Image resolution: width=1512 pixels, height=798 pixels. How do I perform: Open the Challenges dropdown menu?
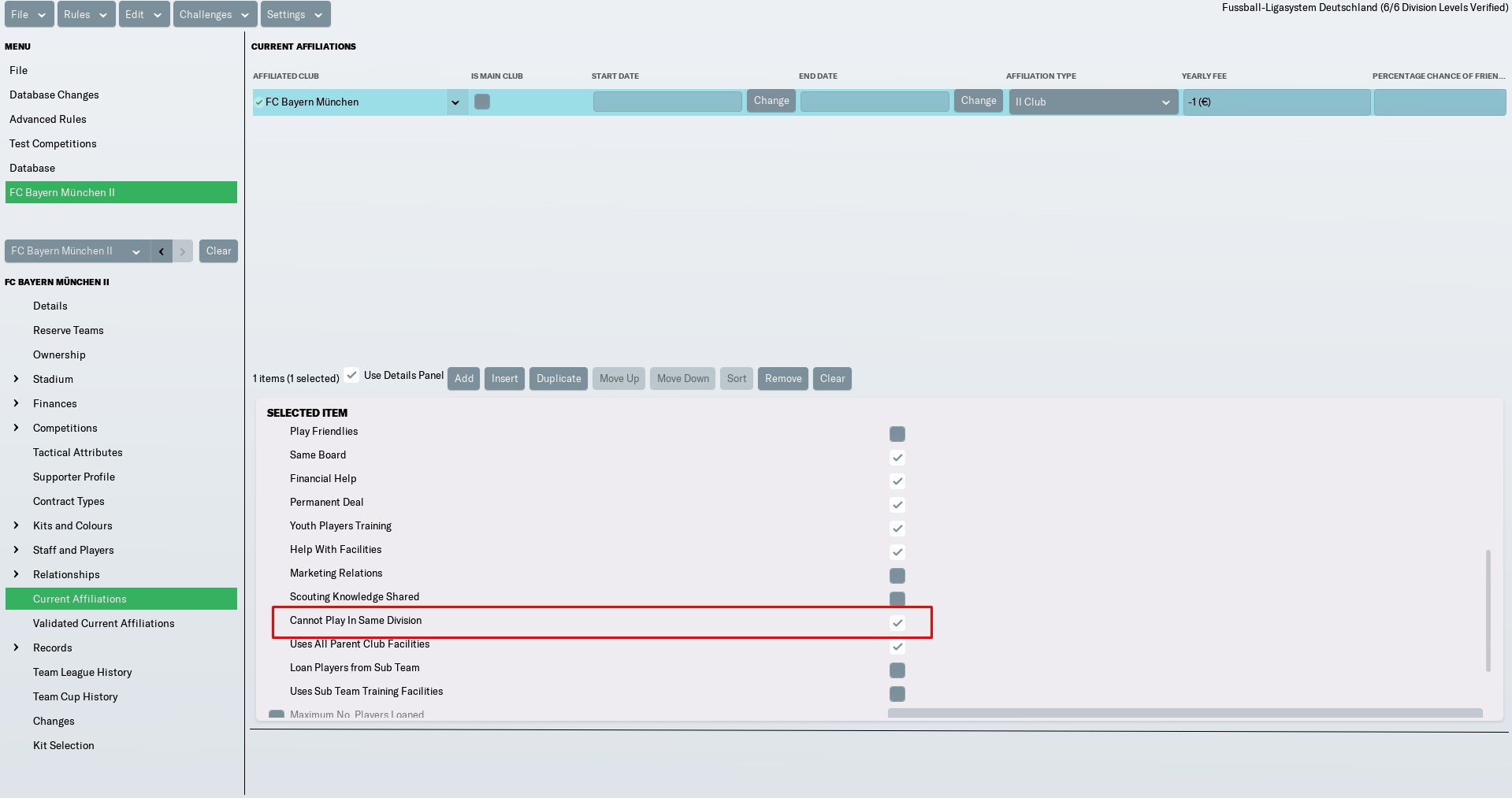pos(215,14)
